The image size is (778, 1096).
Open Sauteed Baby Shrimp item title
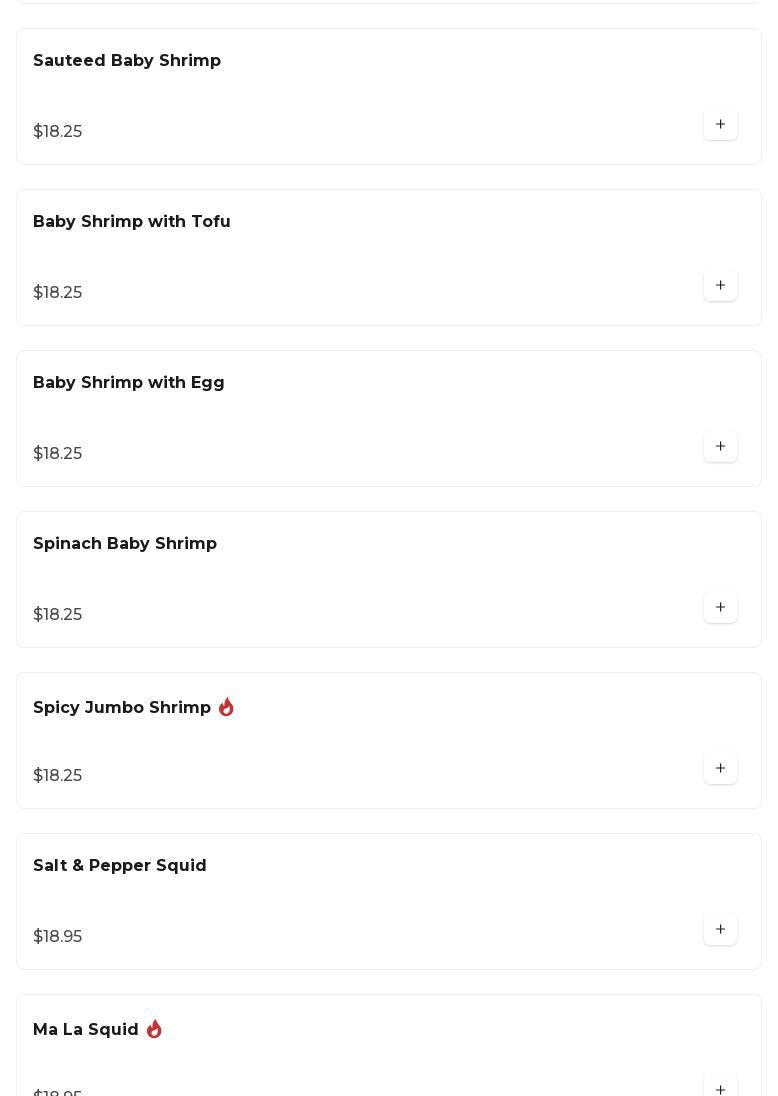click(x=127, y=61)
